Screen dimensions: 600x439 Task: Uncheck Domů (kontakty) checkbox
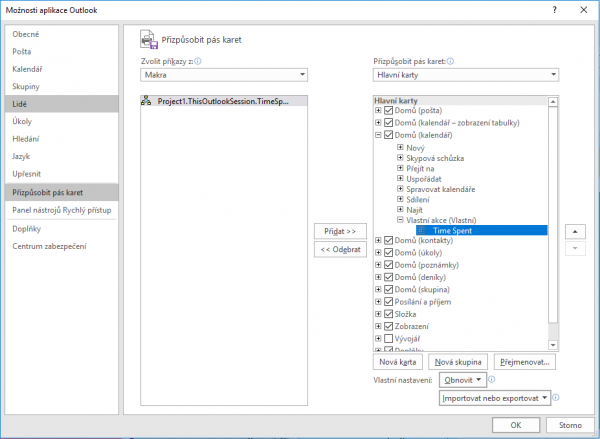point(388,240)
